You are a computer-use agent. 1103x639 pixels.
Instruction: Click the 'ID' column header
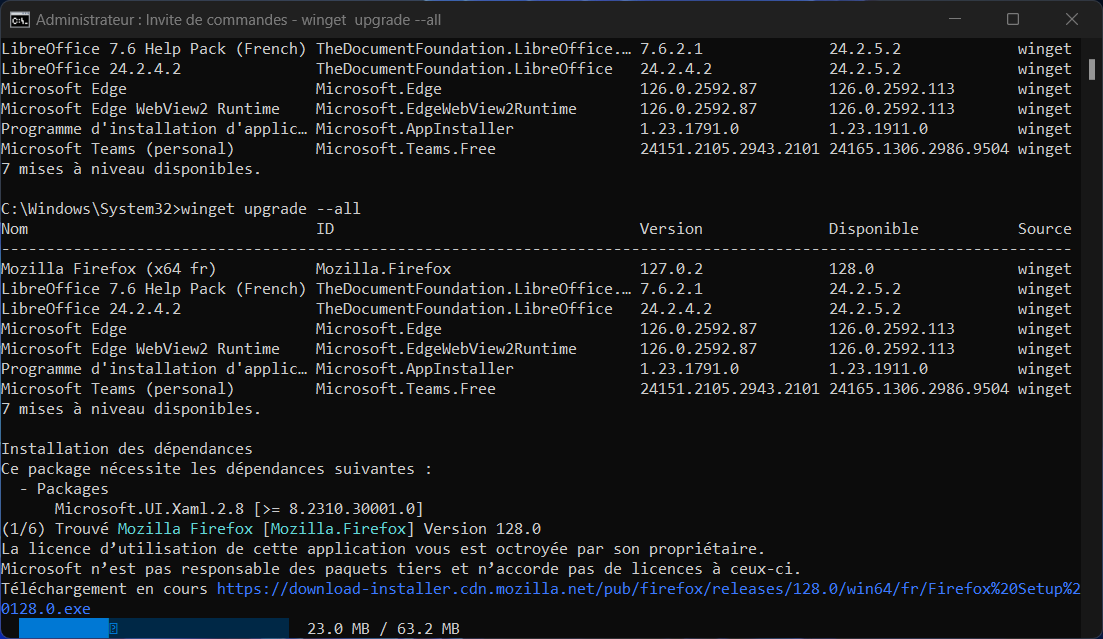point(325,229)
